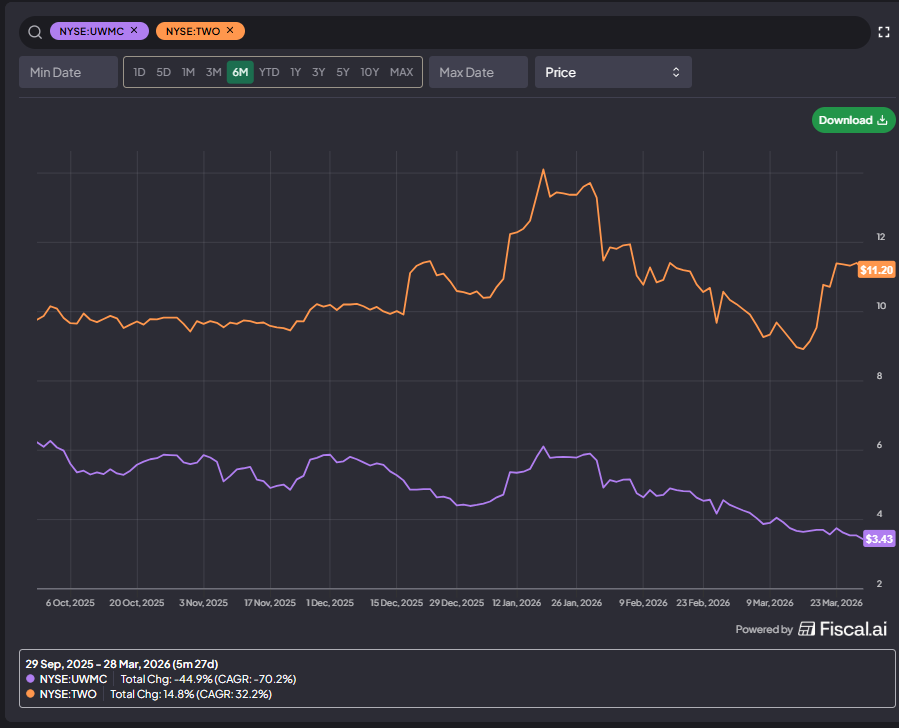Image resolution: width=899 pixels, height=728 pixels.
Task: Select the active 6M range
Action: pos(240,72)
